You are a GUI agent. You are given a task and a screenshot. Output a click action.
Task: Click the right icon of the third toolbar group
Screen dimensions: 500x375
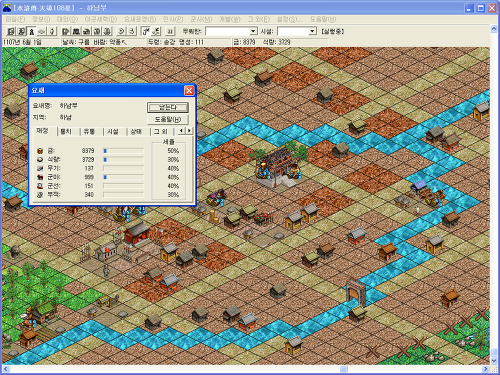(132, 31)
